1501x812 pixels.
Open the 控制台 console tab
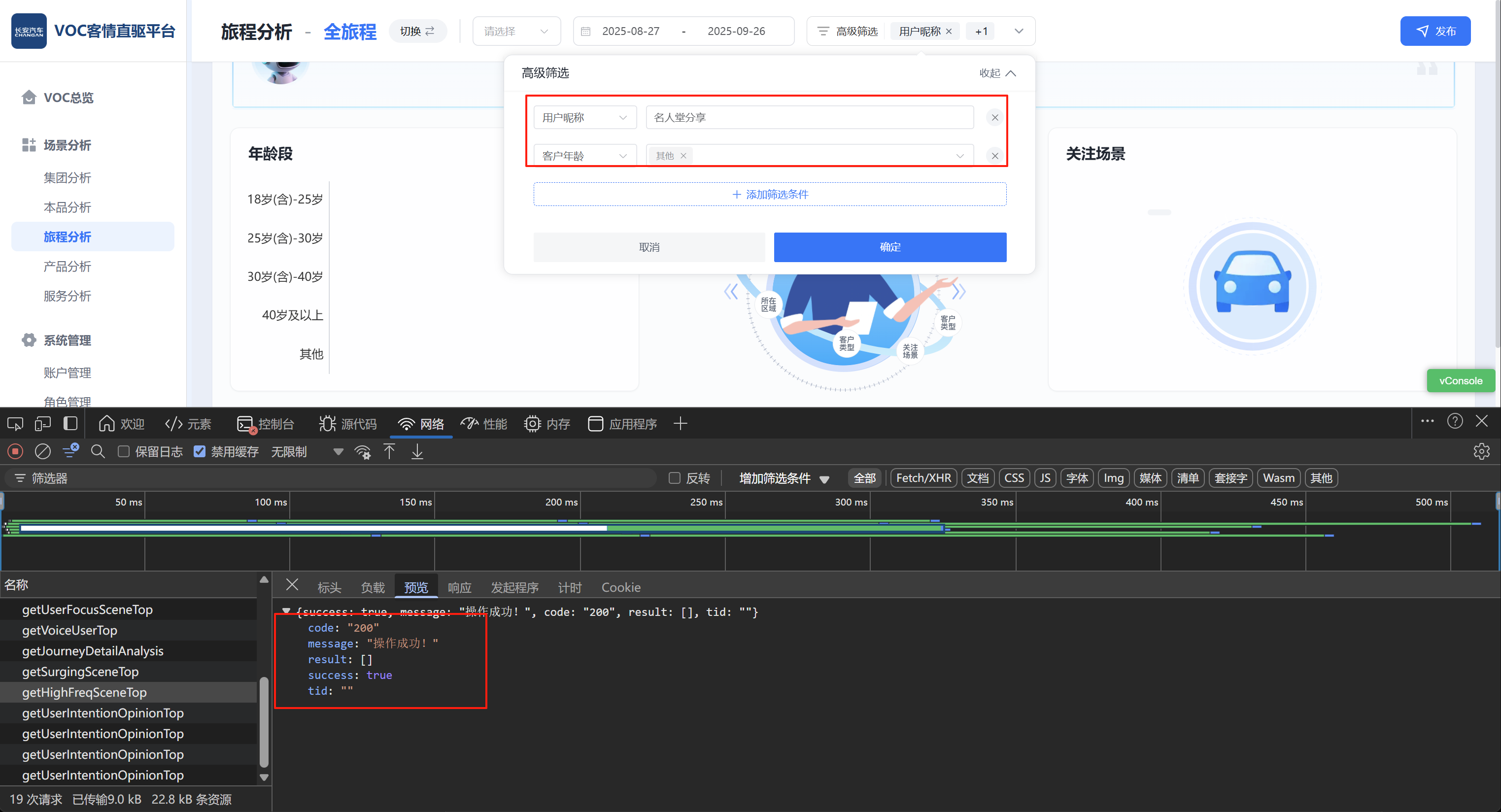click(x=266, y=423)
